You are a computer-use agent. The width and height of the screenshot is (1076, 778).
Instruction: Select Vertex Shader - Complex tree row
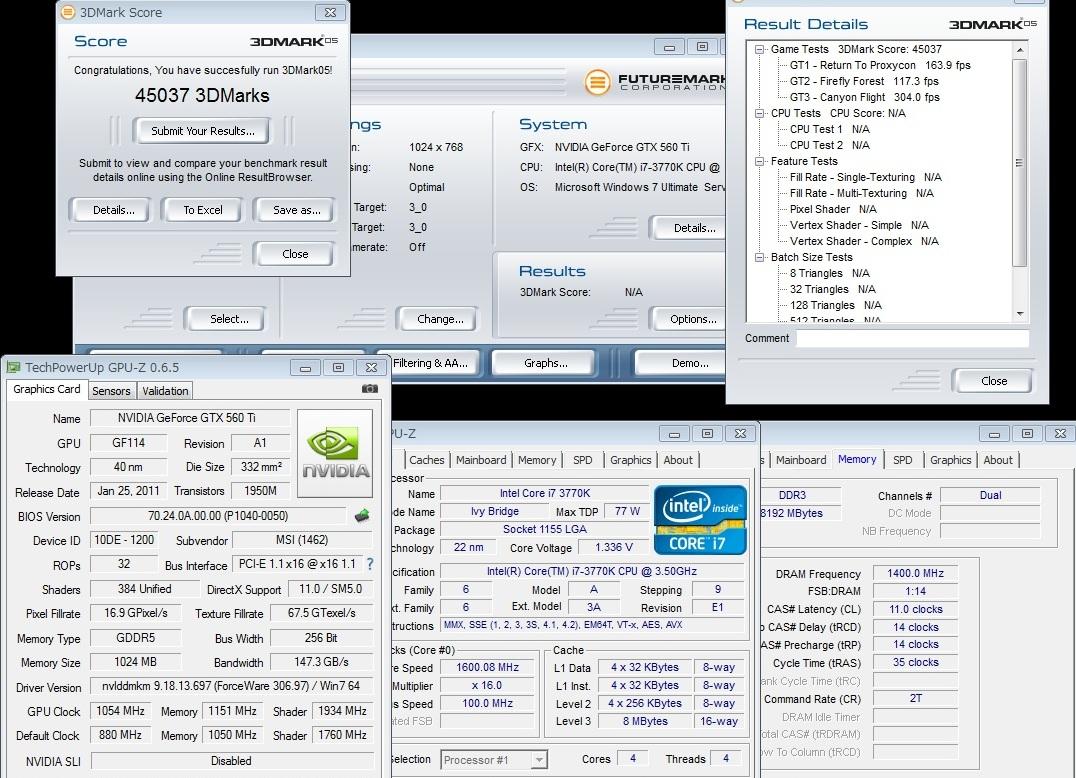pyautogui.click(x=864, y=241)
